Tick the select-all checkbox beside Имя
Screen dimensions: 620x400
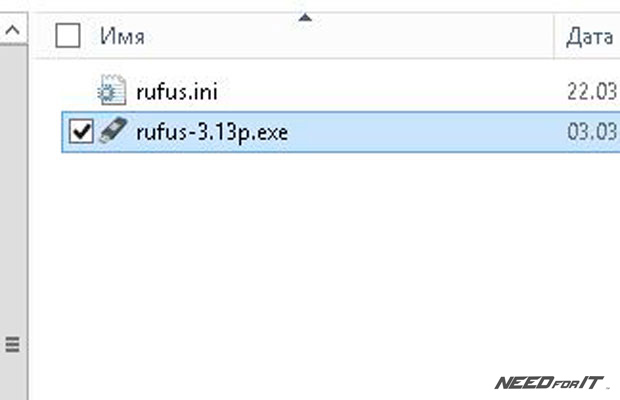coord(68,36)
